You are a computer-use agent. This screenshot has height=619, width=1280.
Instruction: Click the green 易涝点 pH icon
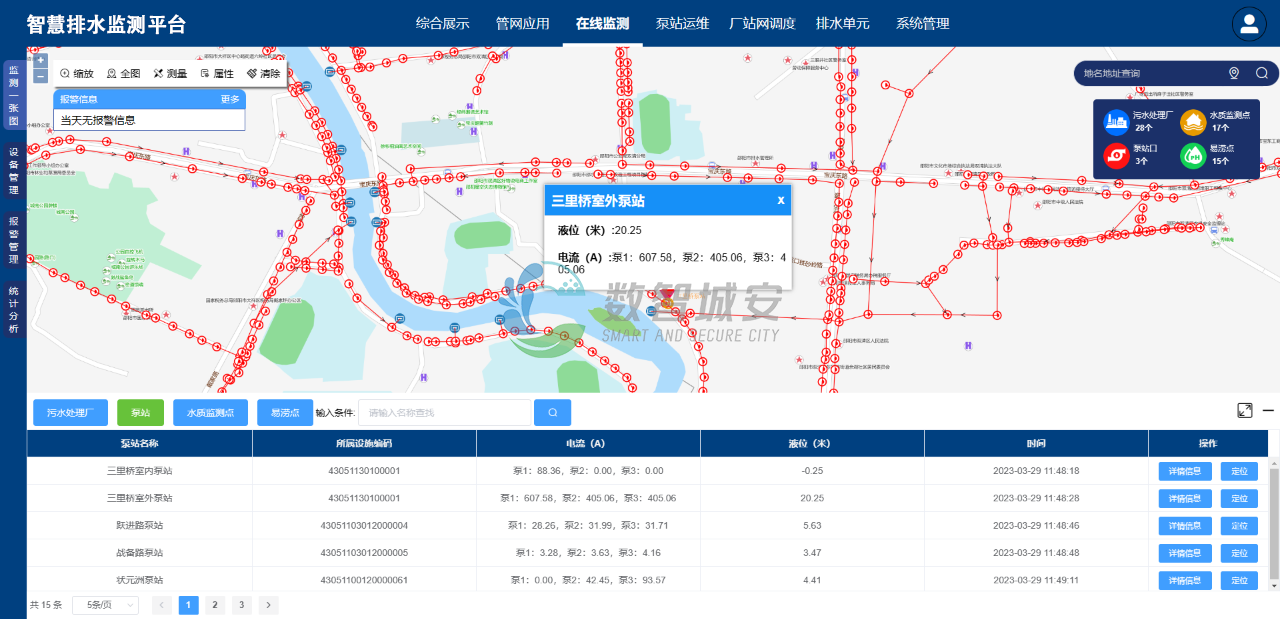click(1193, 155)
